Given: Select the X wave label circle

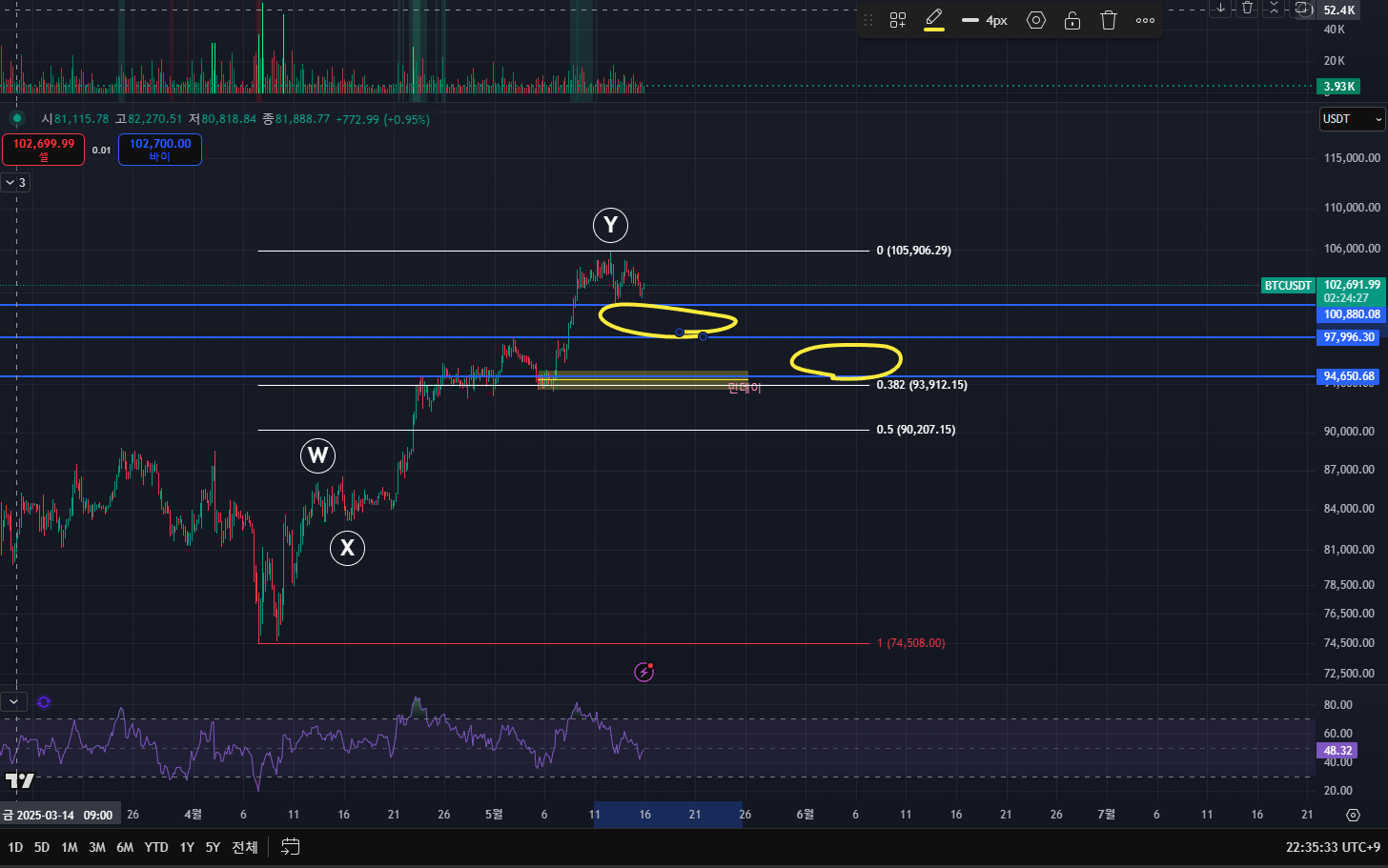Looking at the screenshot, I should pyautogui.click(x=347, y=548).
